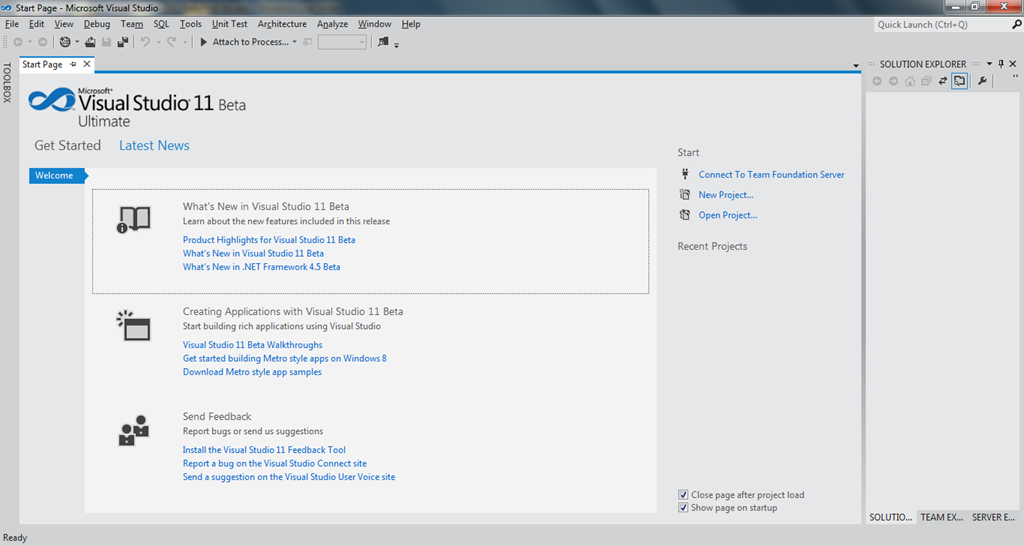Open the Undo history dropdown arrow
This screenshot has width=1024, height=546.
coord(158,42)
